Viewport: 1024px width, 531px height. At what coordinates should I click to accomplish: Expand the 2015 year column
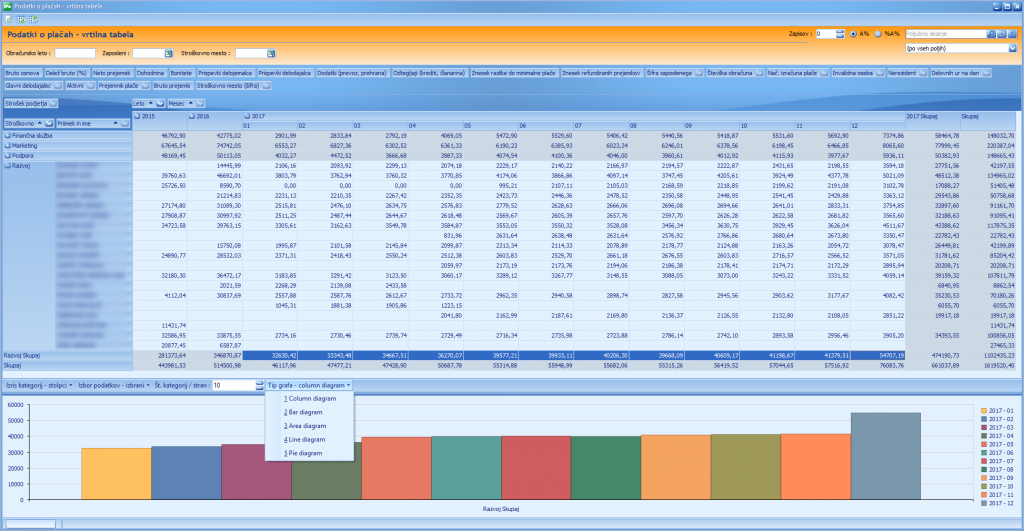tap(138, 116)
